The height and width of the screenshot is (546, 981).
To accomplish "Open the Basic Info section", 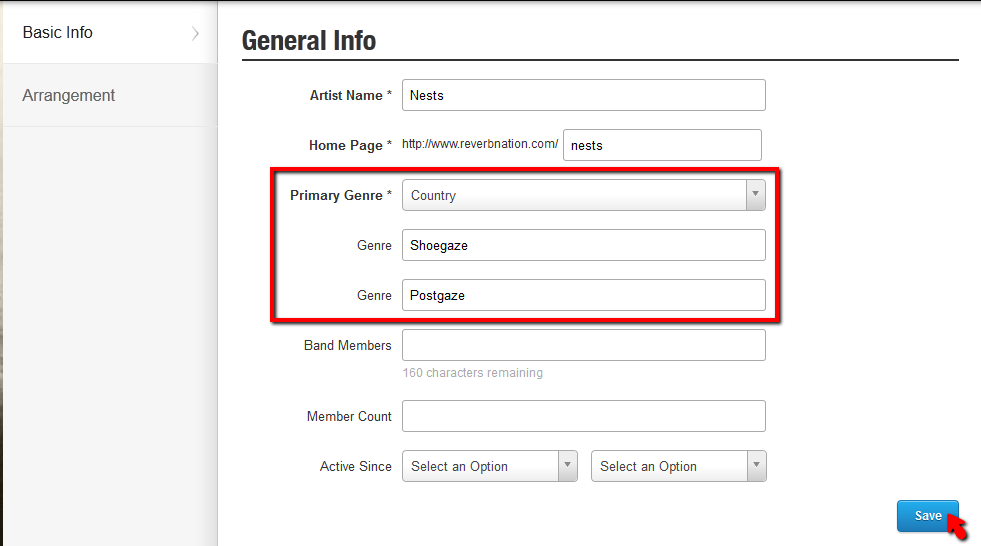I will pyautogui.click(x=58, y=33).
